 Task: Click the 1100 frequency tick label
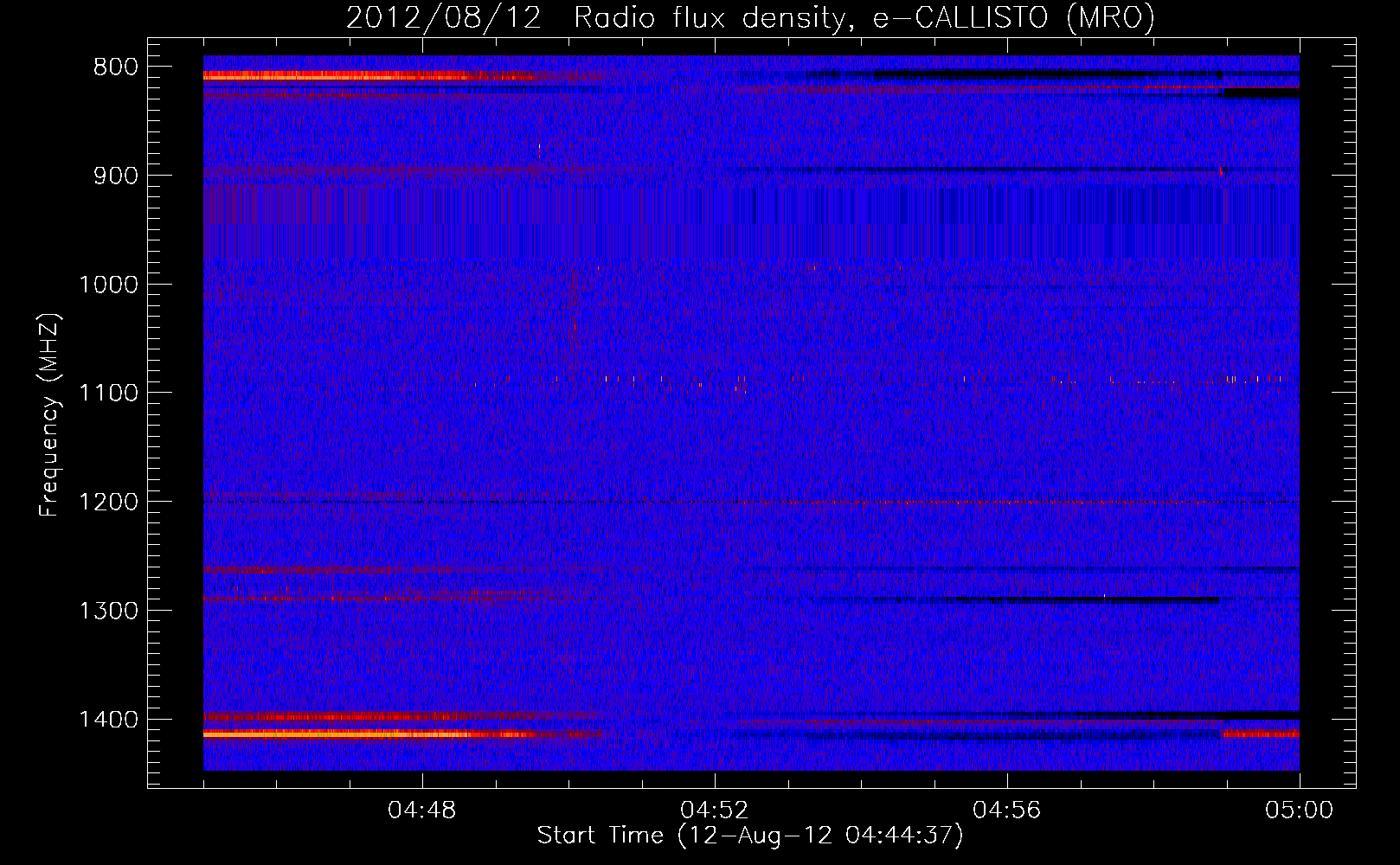pos(108,394)
